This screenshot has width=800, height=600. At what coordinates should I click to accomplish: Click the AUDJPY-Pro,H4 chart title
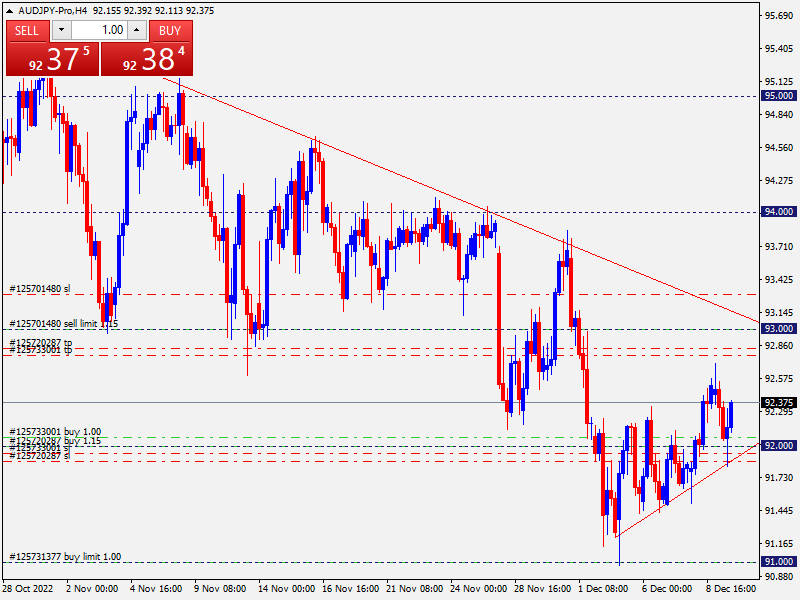(53, 11)
